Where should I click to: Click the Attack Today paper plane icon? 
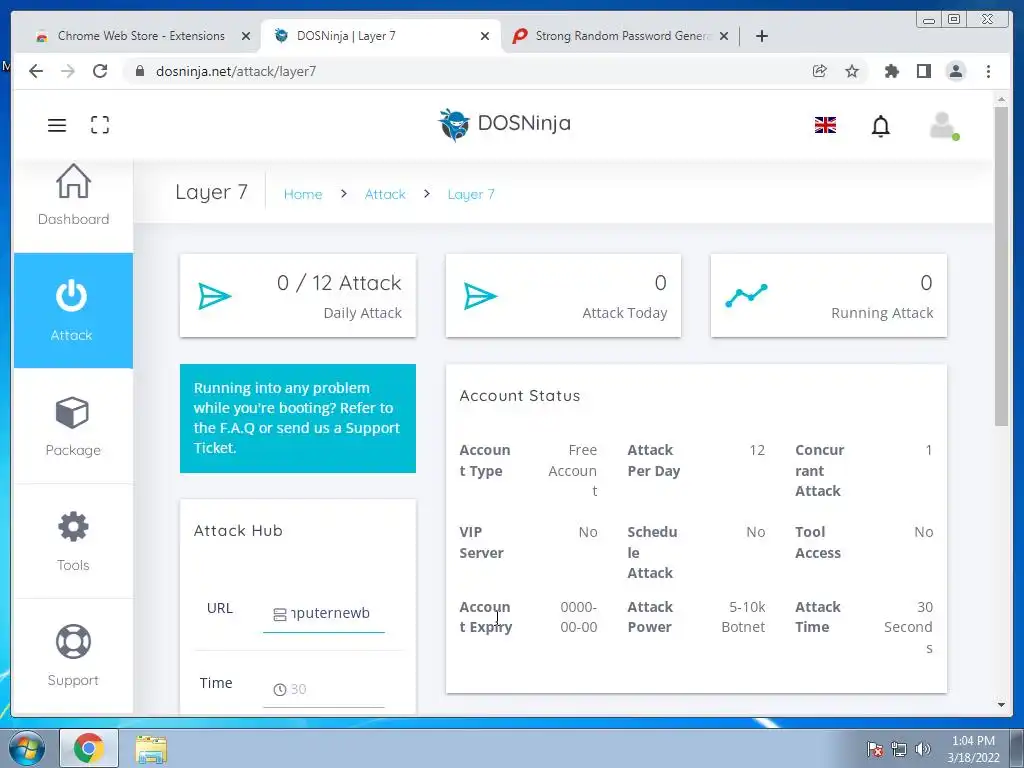click(480, 296)
